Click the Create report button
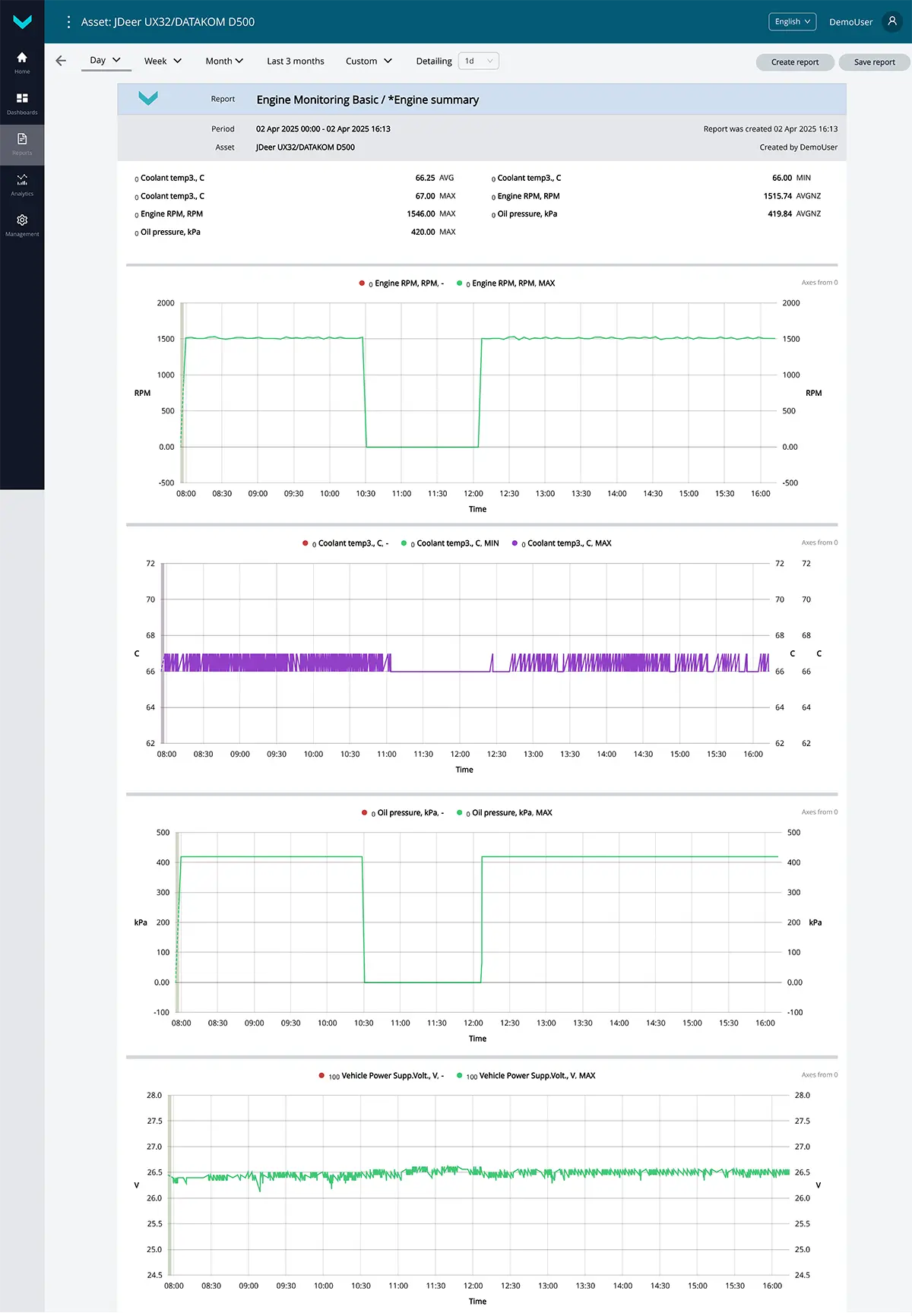The height and width of the screenshot is (1316, 912). click(795, 62)
